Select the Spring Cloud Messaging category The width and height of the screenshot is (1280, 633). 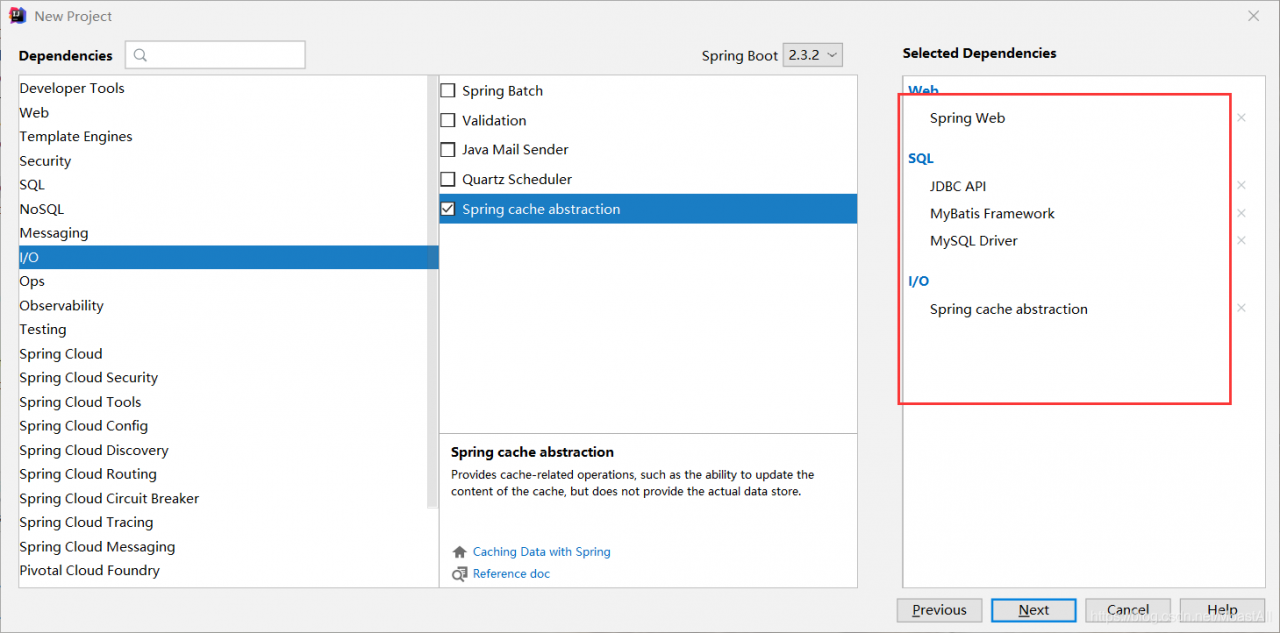pos(223,547)
